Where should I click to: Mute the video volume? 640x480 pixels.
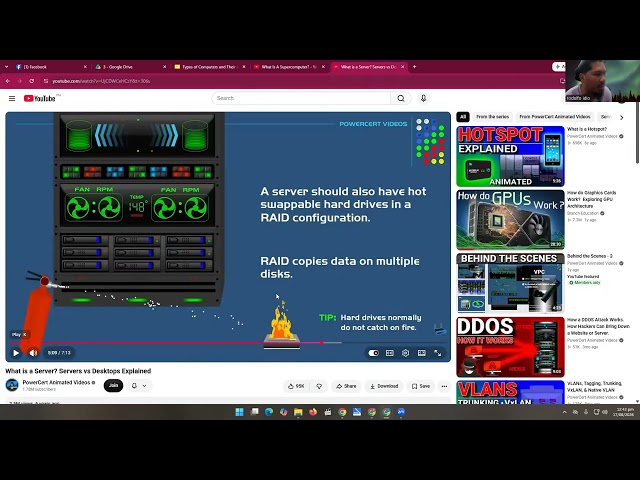tap(33, 353)
